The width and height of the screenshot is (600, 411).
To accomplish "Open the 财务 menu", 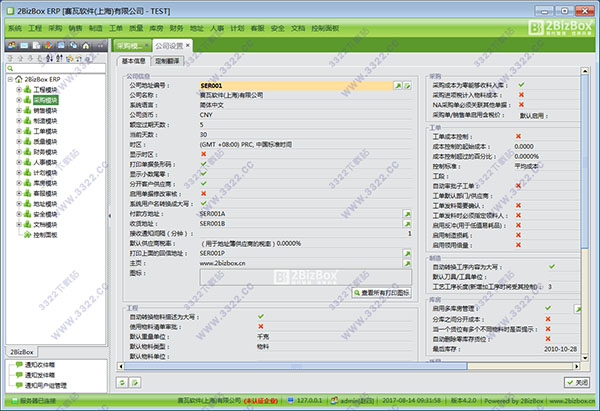I will click(176, 28).
